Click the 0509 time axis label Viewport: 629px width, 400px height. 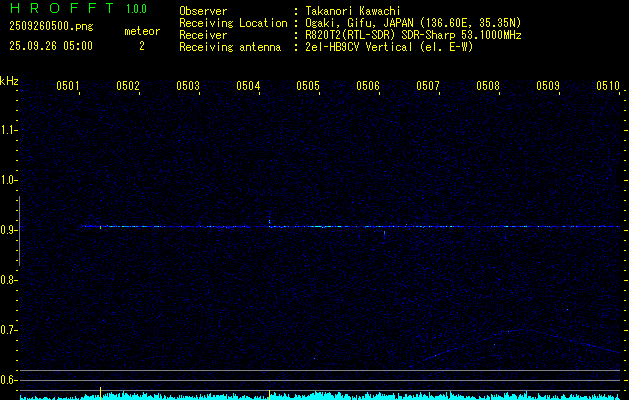coord(548,85)
